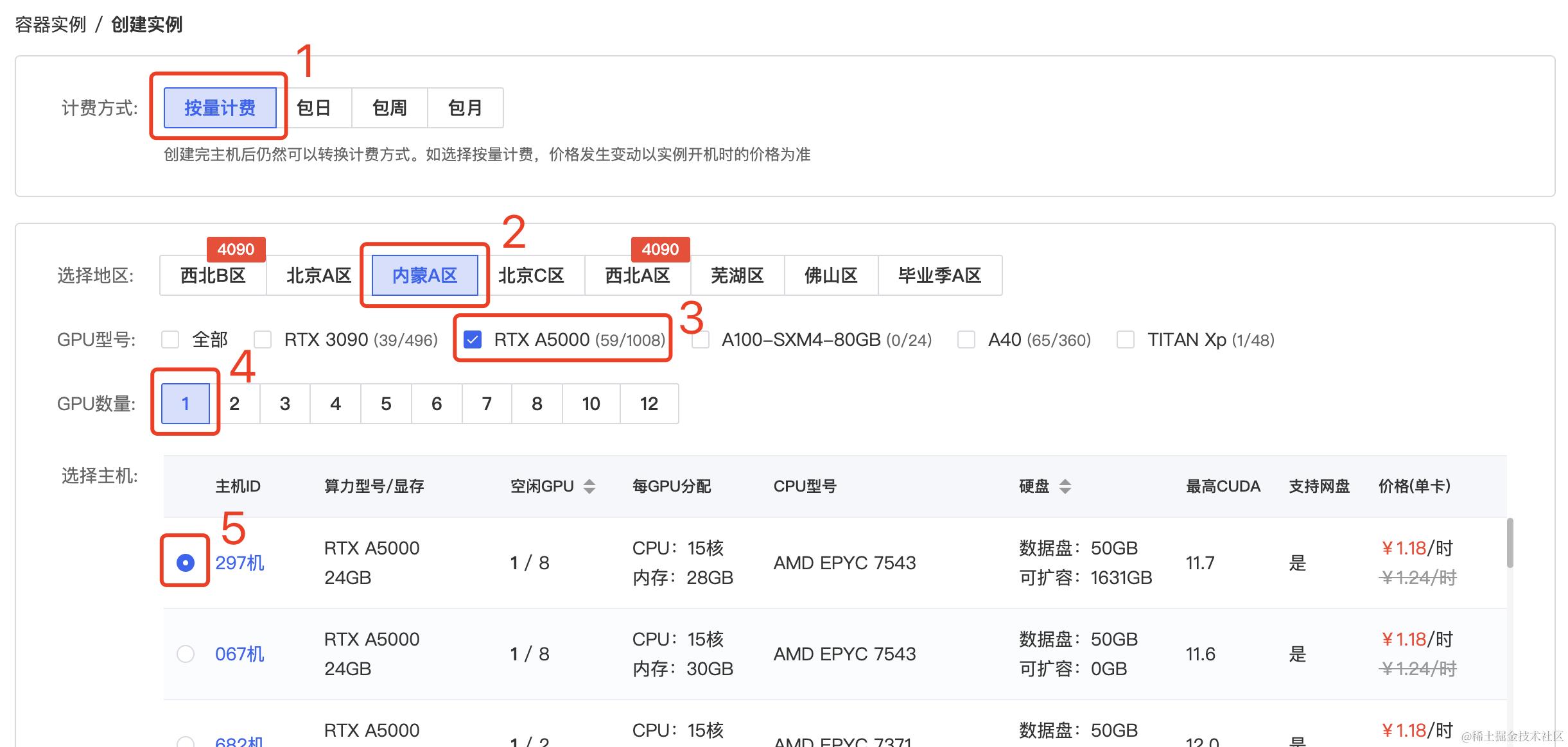Image resolution: width=1568 pixels, height=747 pixels.
Task: Select the 包周 billing tab
Action: point(389,108)
